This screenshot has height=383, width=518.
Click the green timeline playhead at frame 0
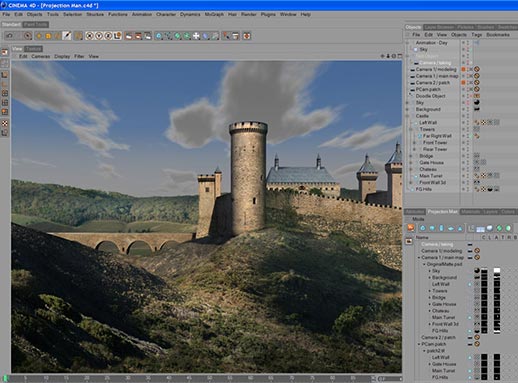5,378
